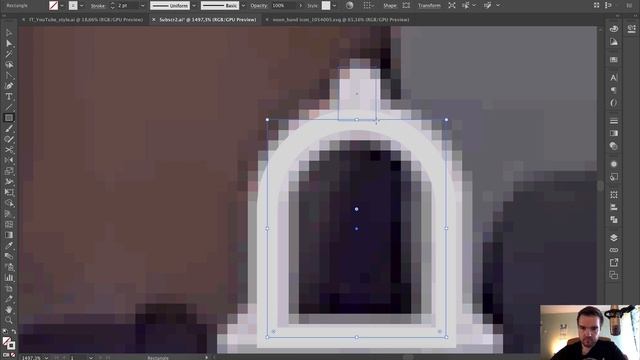
Task: Open the Pathfinder panel icon
Action: [613, 220]
